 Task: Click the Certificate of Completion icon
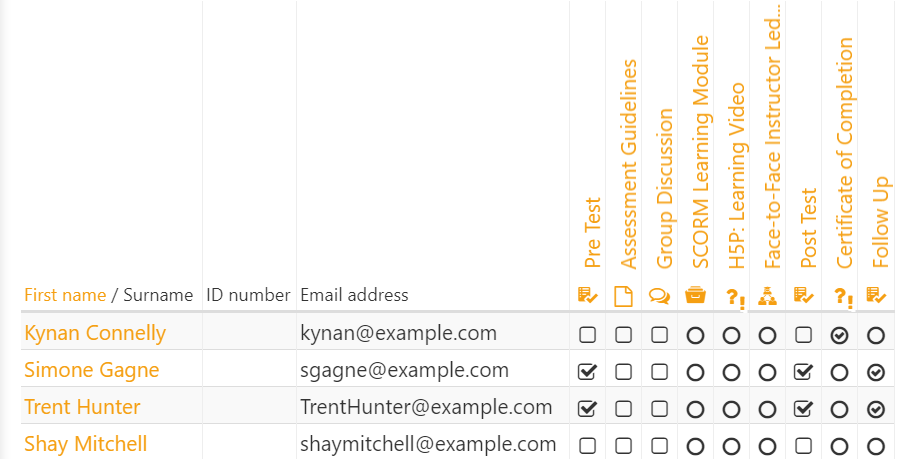pos(840,298)
